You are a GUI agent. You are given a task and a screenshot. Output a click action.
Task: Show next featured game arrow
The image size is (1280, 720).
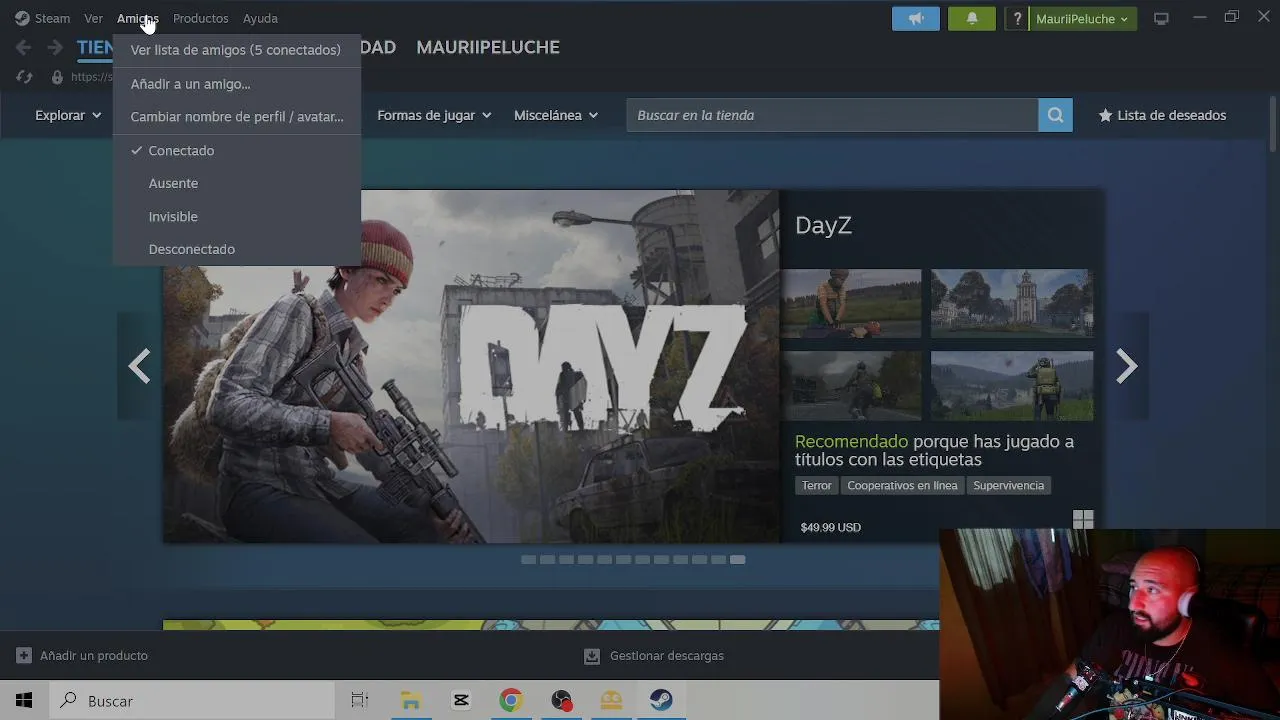(1127, 366)
